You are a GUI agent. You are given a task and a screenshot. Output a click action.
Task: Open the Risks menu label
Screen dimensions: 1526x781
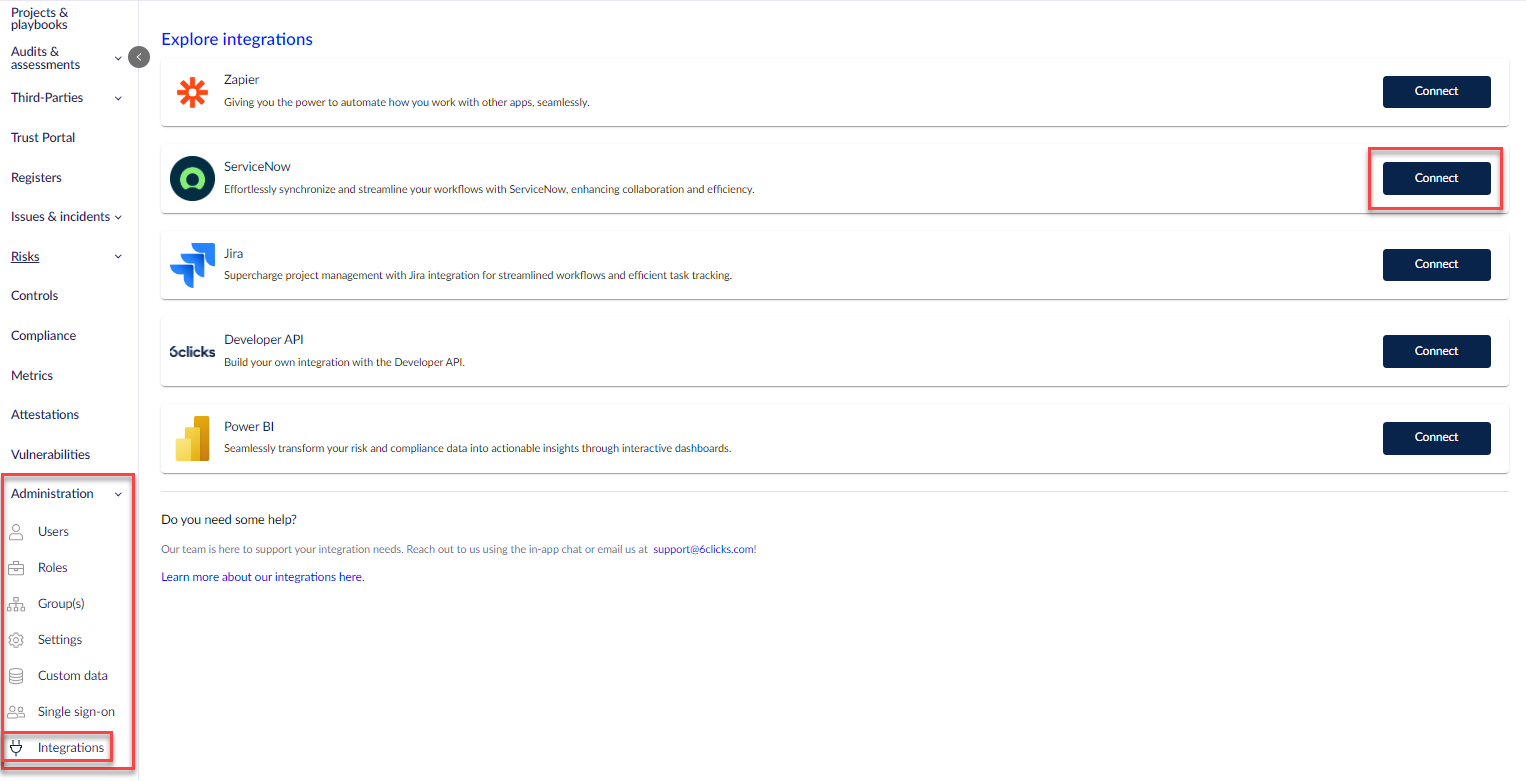25,257
